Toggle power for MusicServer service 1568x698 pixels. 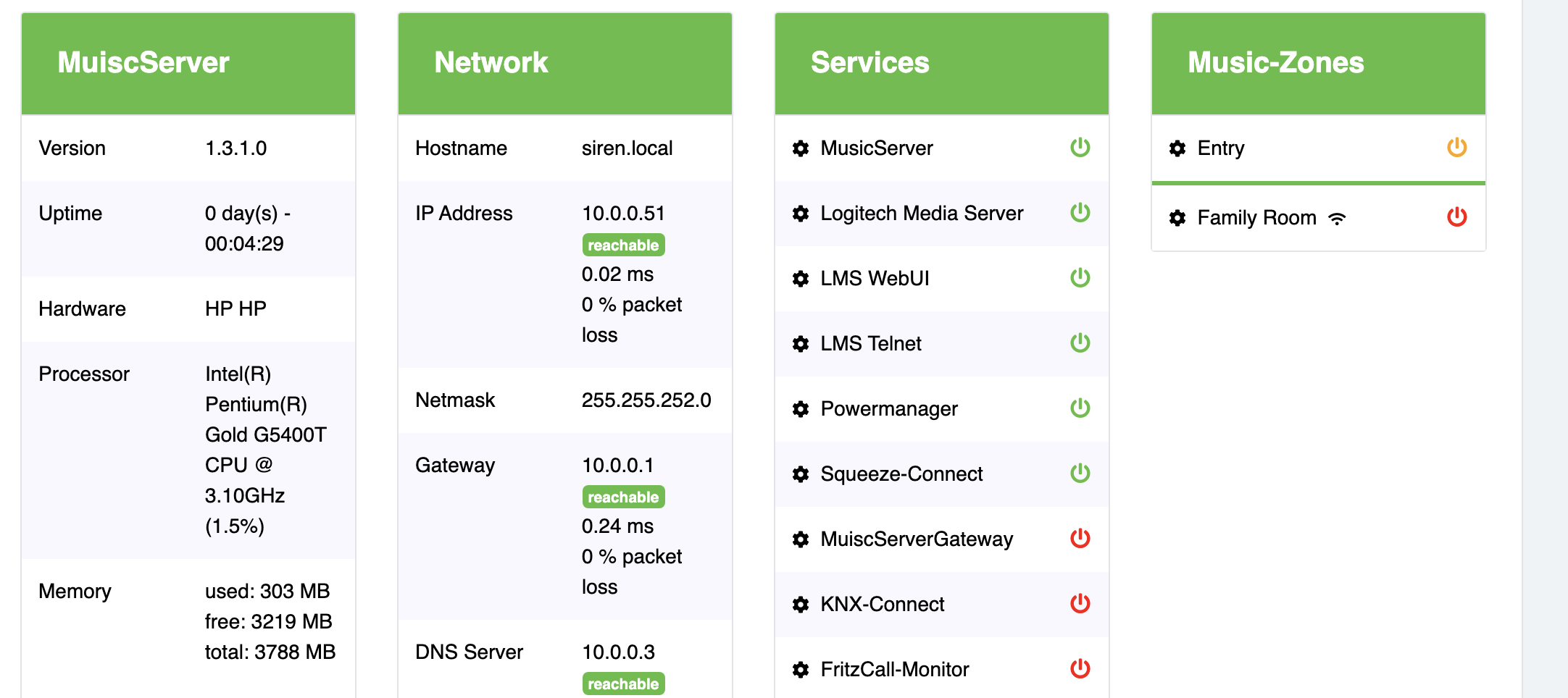[1080, 148]
